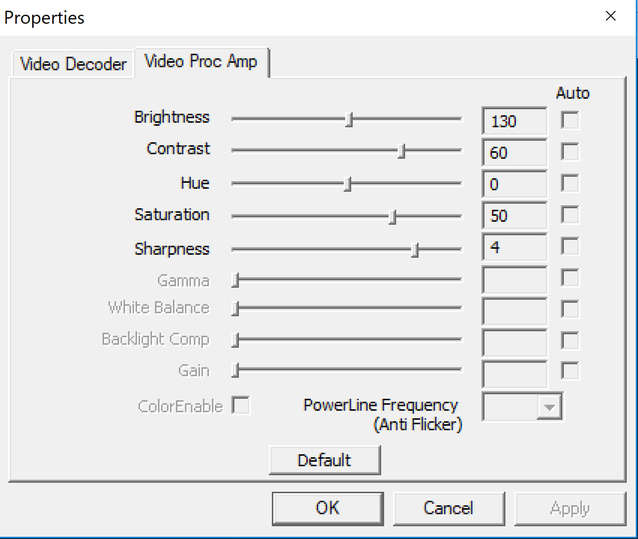Click the Saturation slider handle

point(393,217)
